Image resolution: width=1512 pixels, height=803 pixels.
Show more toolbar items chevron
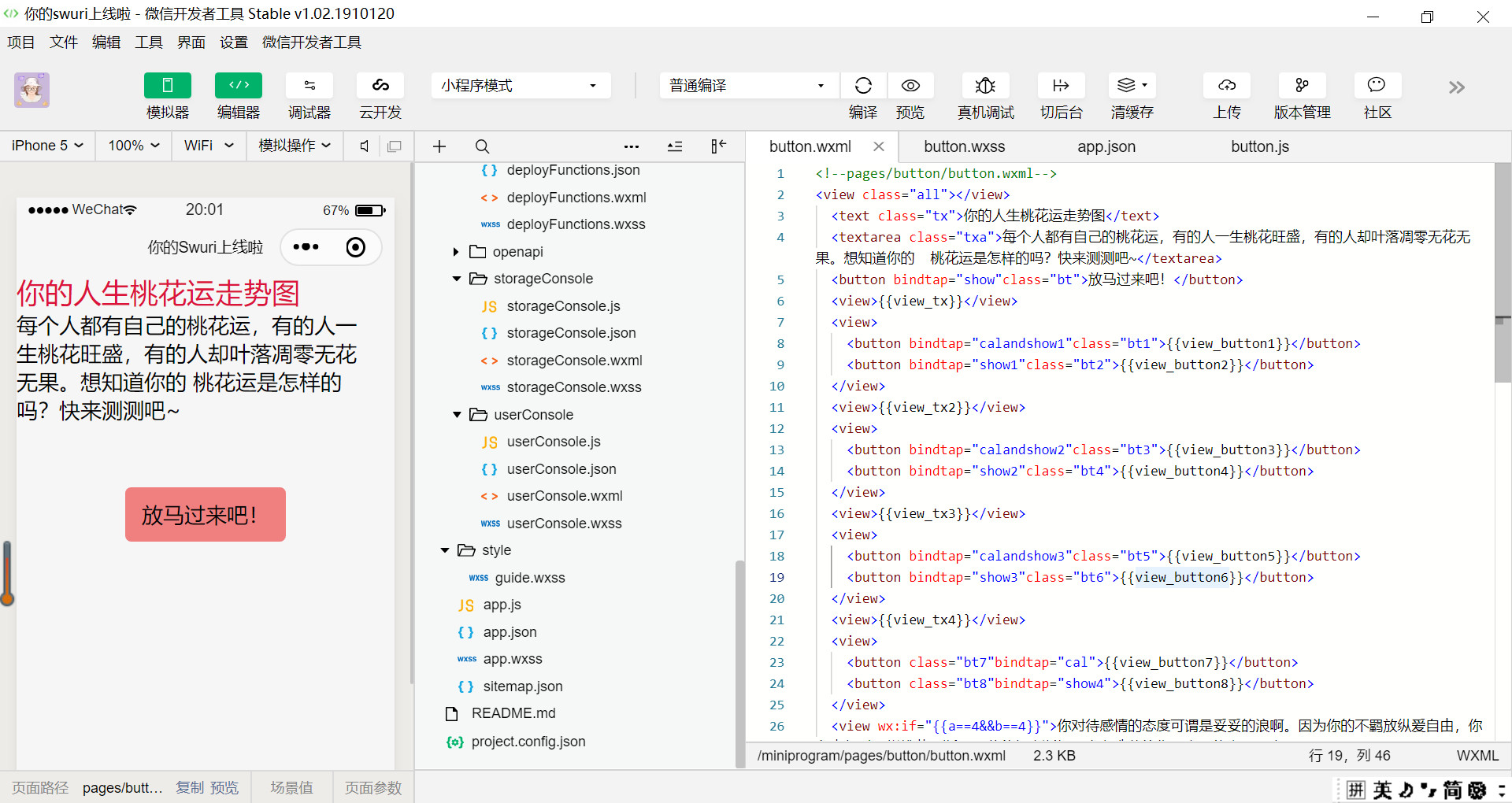1457,87
